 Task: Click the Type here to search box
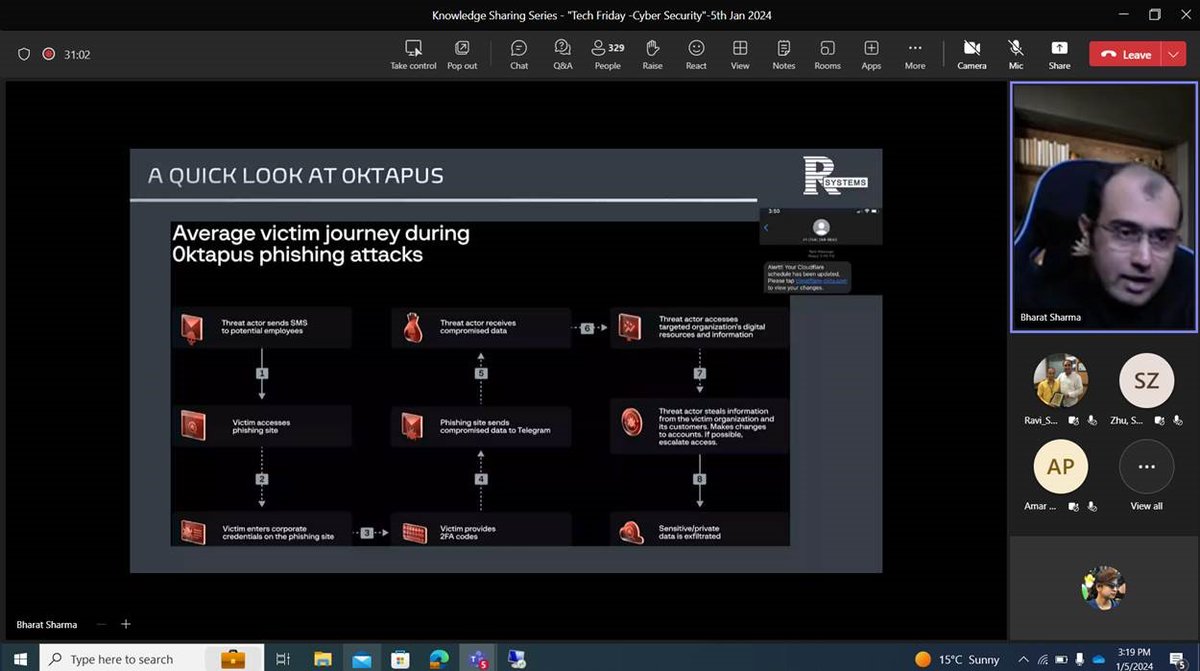[x=151, y=659]
